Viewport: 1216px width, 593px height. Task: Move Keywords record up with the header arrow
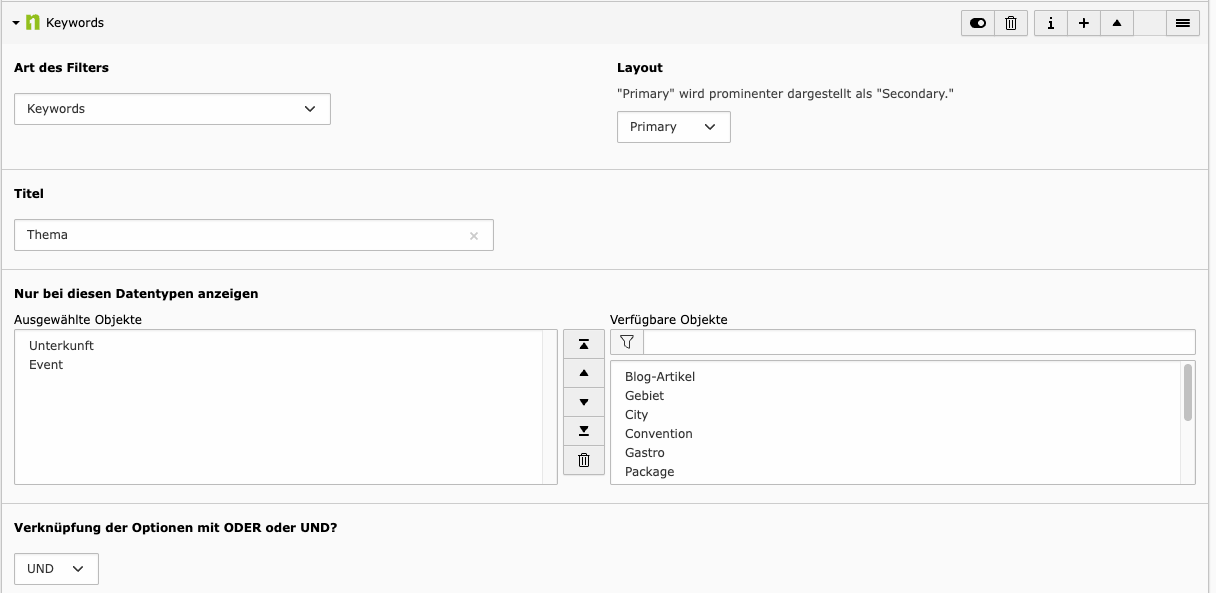coord(1117,23)
